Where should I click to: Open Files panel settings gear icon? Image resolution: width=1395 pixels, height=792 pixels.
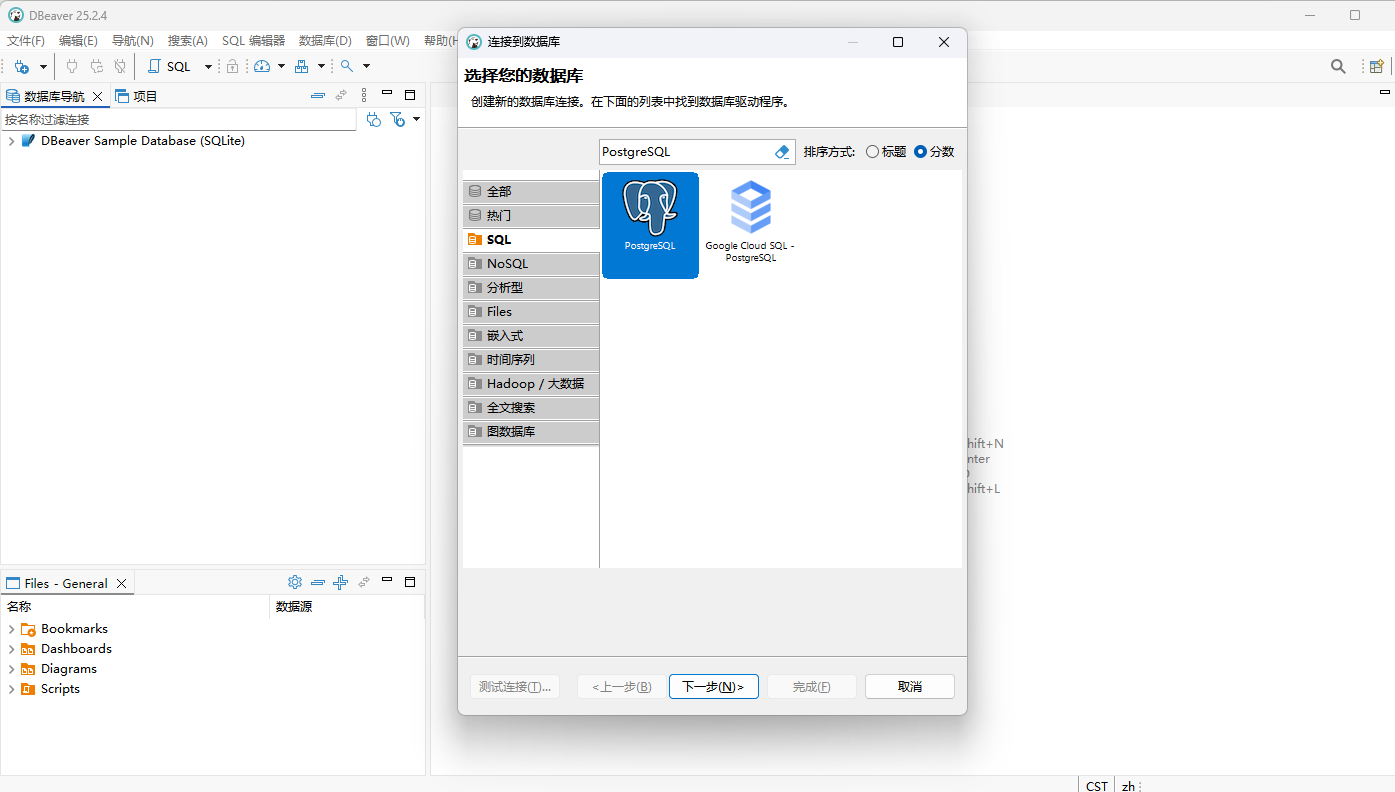[295, 582]
